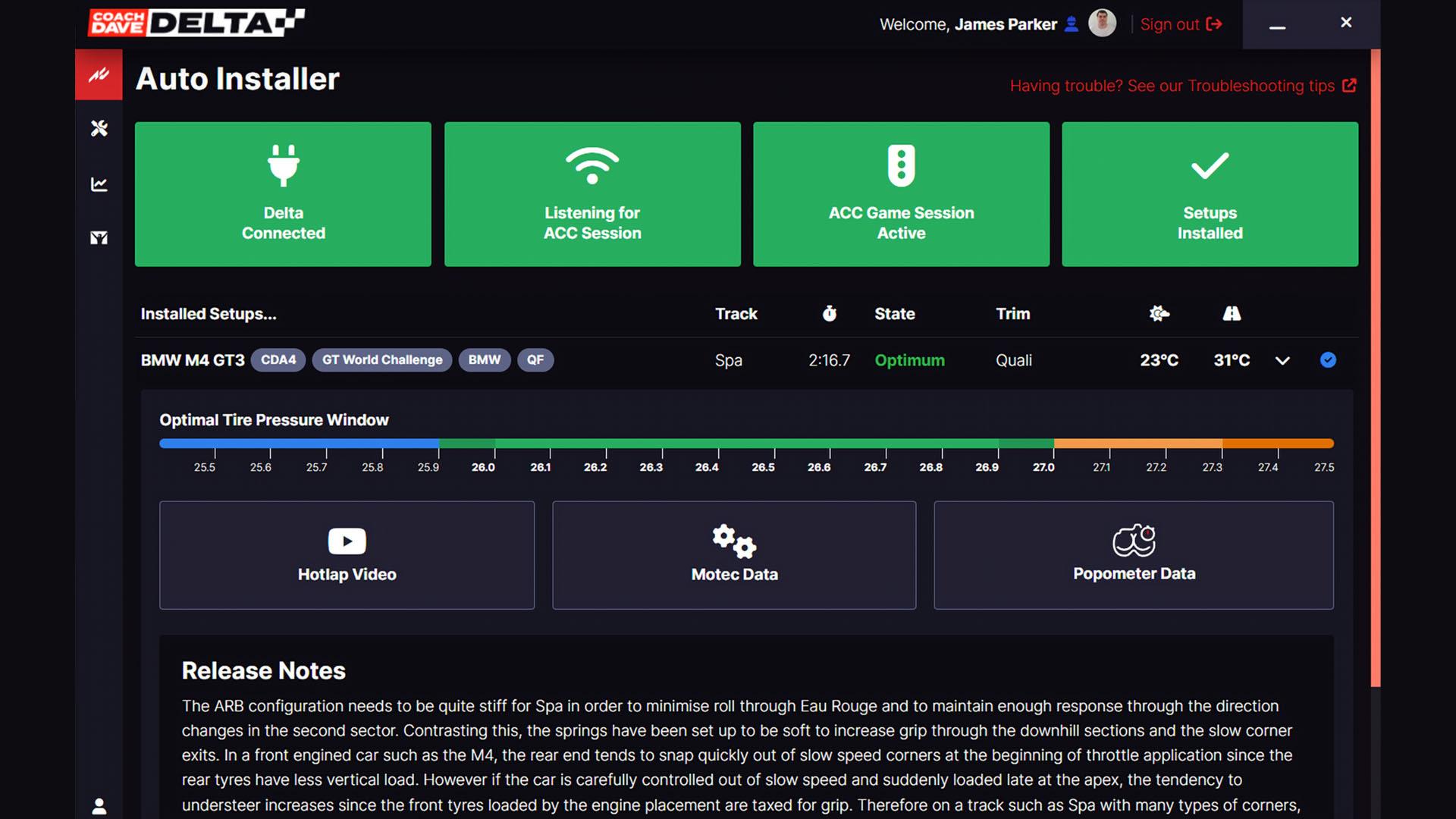Click James Parker's avatar picture

[x=1102, y=24]
